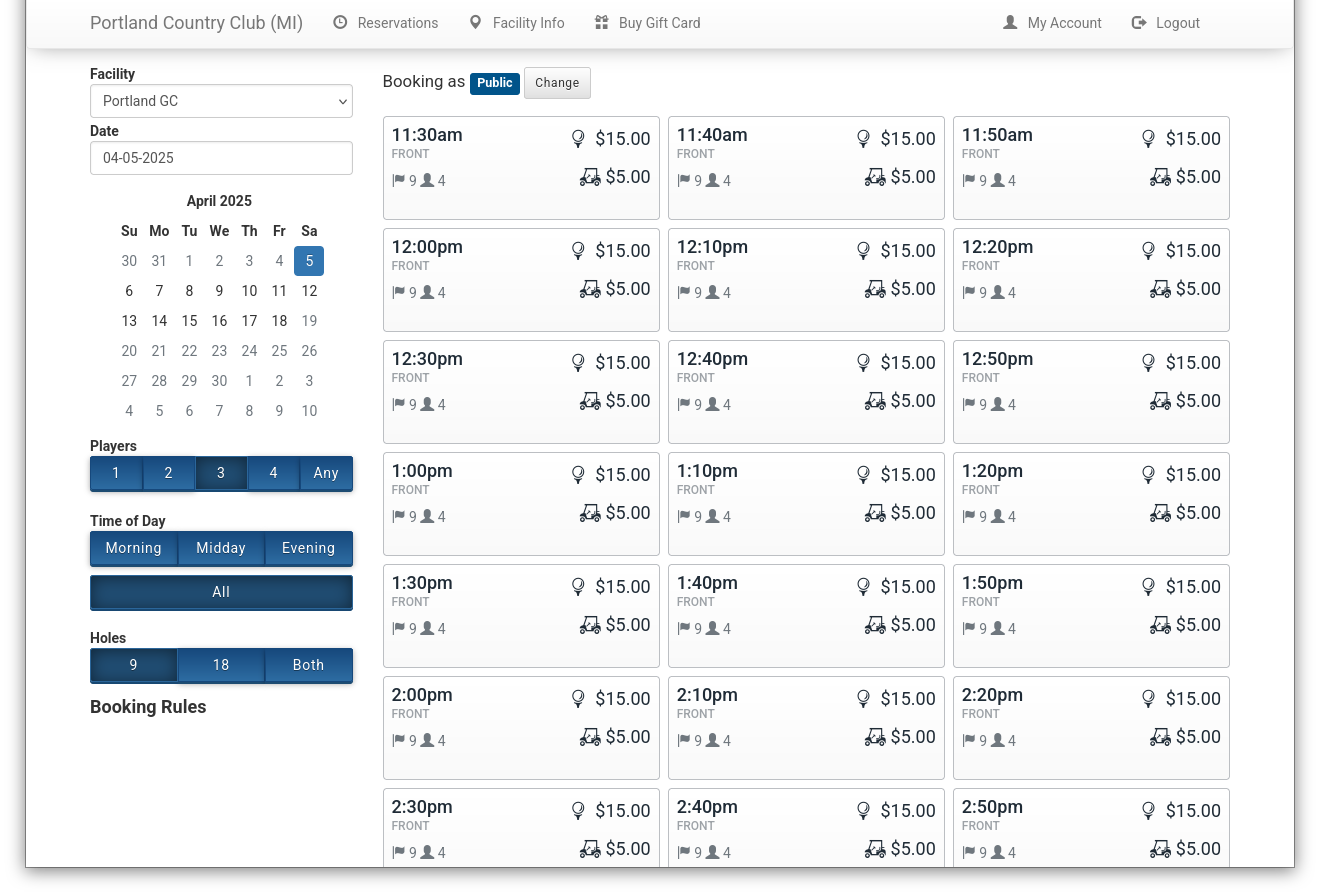Click the user icon beside My Account
Image resolution: width=1320 pixels, height=896 pixels.
coord(1010,22)
